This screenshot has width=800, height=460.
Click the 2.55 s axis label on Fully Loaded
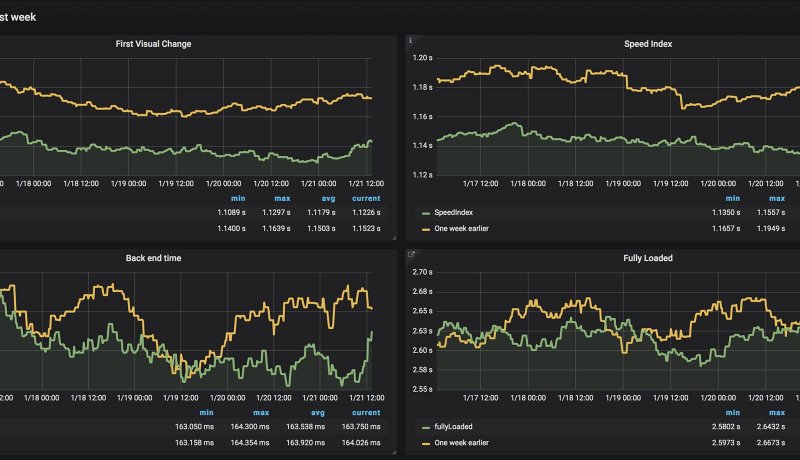pyautogui.click(x=422, y=389)
